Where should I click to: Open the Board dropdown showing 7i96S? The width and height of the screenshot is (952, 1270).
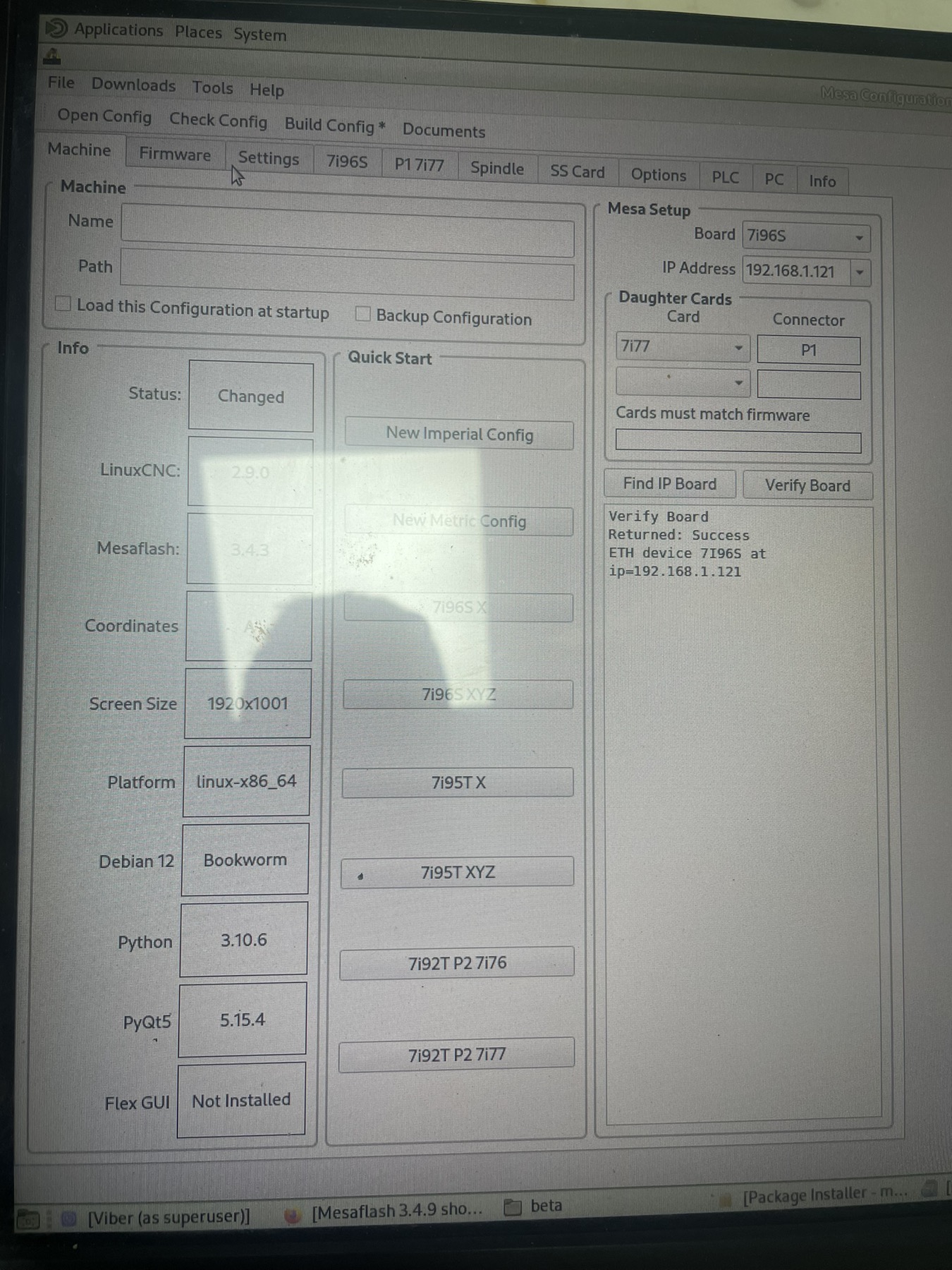click(805, 236)
